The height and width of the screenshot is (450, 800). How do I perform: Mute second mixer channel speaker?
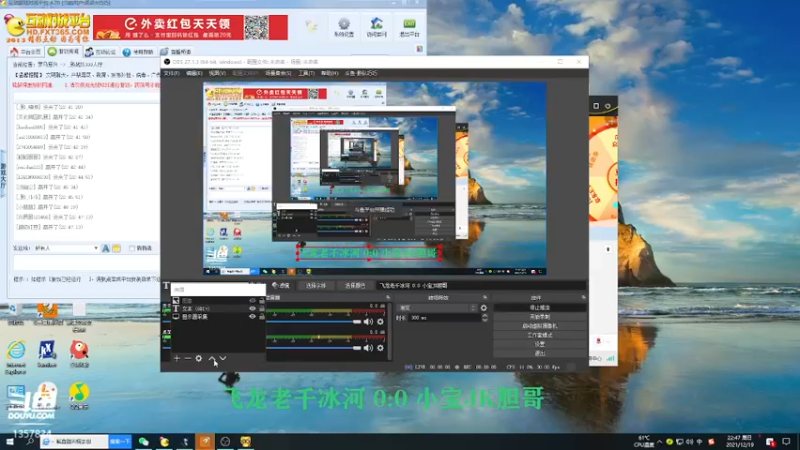(x=368, y=348)
